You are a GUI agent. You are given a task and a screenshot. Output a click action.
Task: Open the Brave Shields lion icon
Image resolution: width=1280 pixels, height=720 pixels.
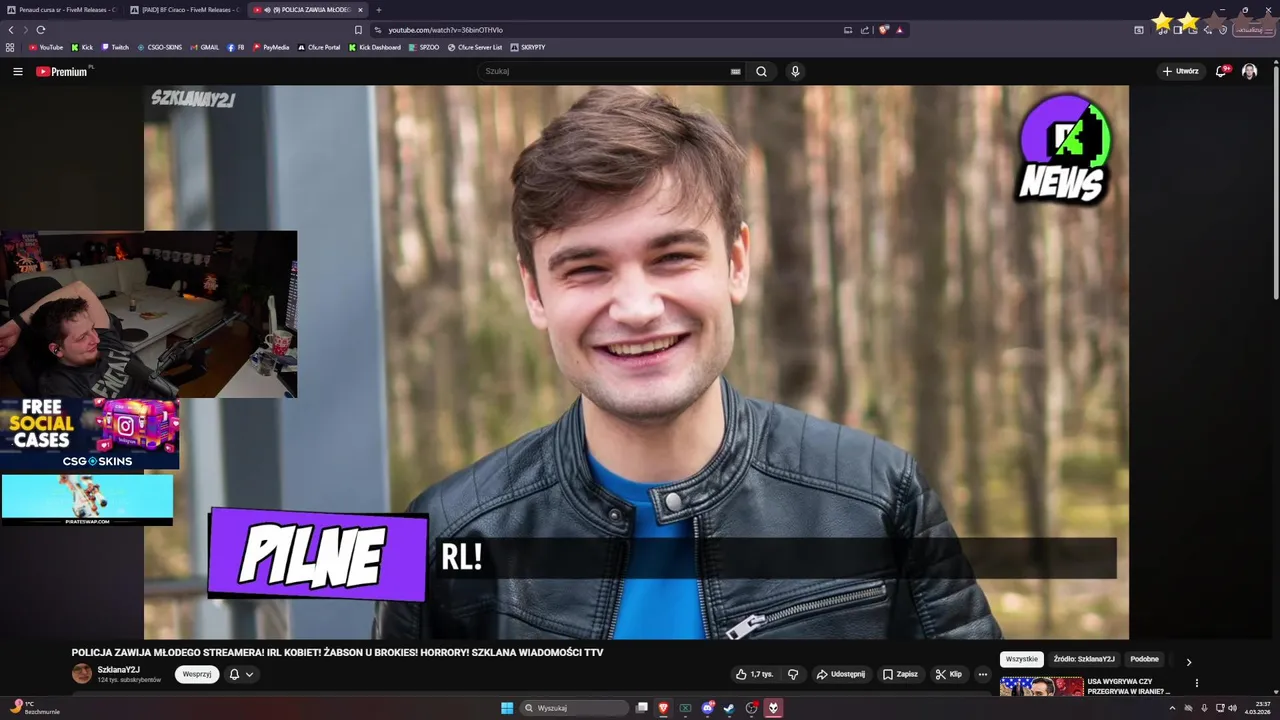tap(884, 30)
